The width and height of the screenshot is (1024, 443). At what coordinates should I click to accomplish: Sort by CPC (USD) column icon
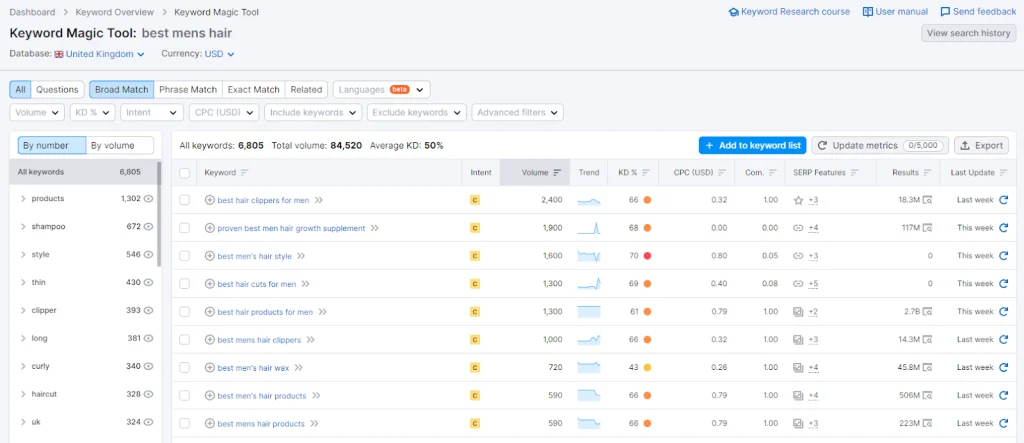click(722, 172)
